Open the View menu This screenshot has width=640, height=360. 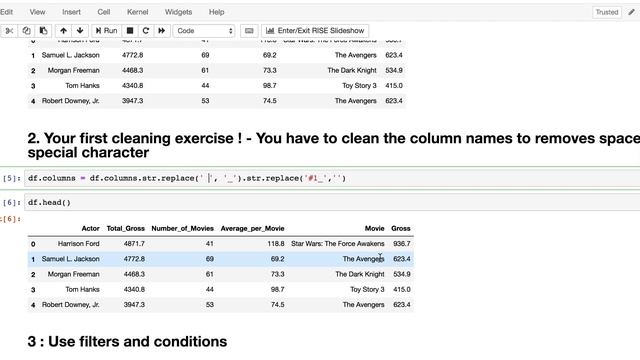pos(37,12)
